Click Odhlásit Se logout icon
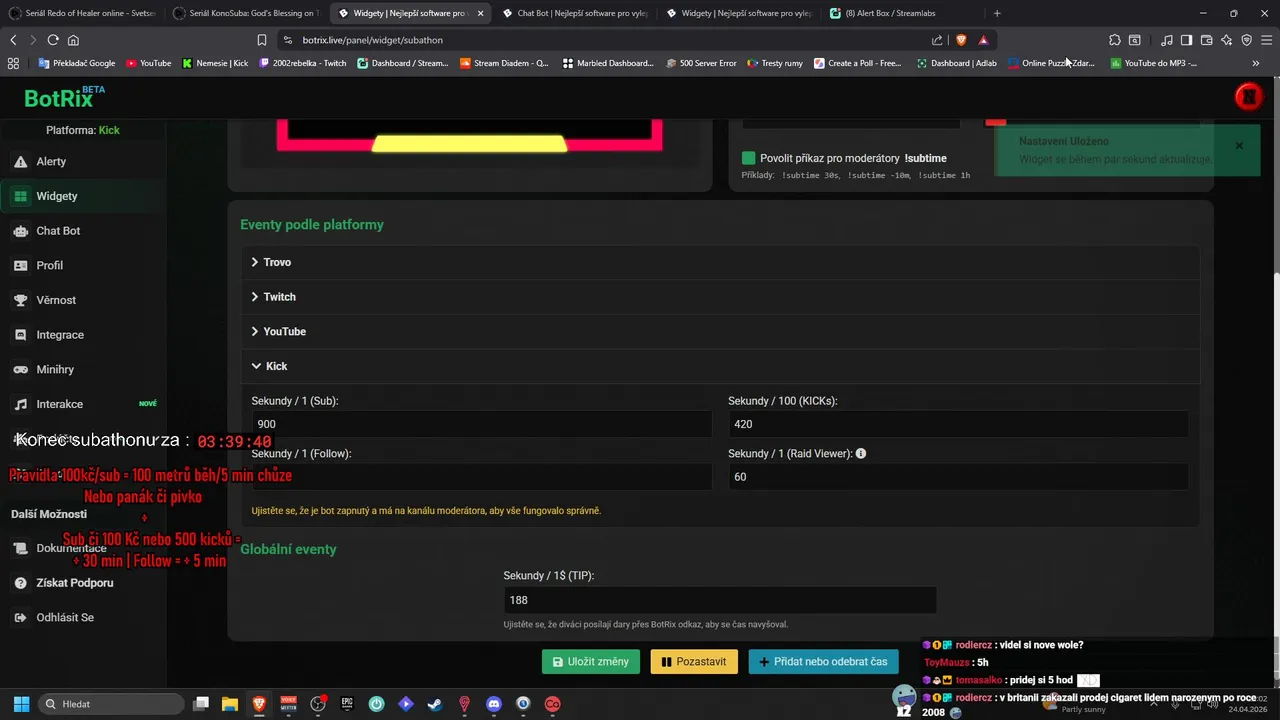 pos(20,617)
